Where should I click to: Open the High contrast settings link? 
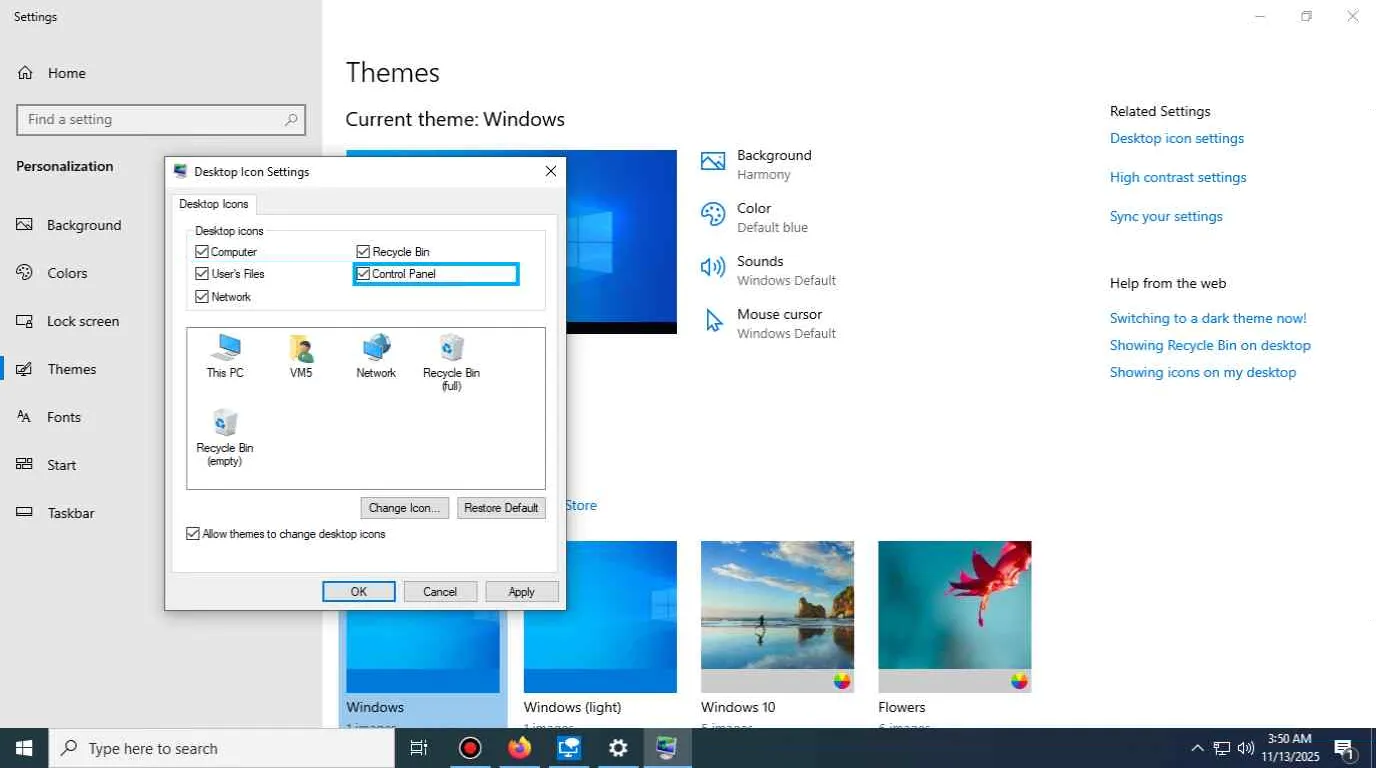tap(1178, 177)
